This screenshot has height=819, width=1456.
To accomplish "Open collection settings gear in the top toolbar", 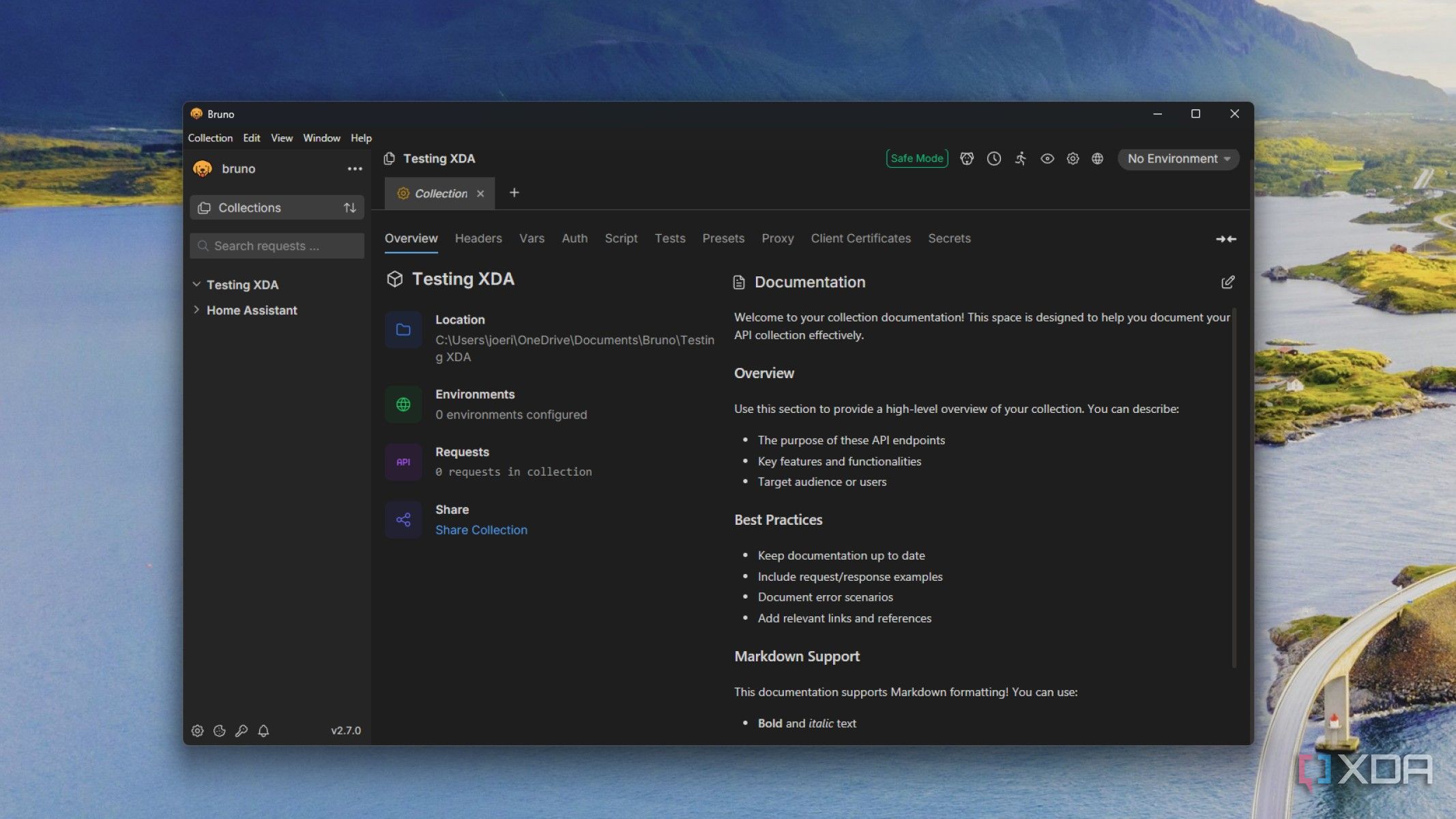I will pos(1073,158).
